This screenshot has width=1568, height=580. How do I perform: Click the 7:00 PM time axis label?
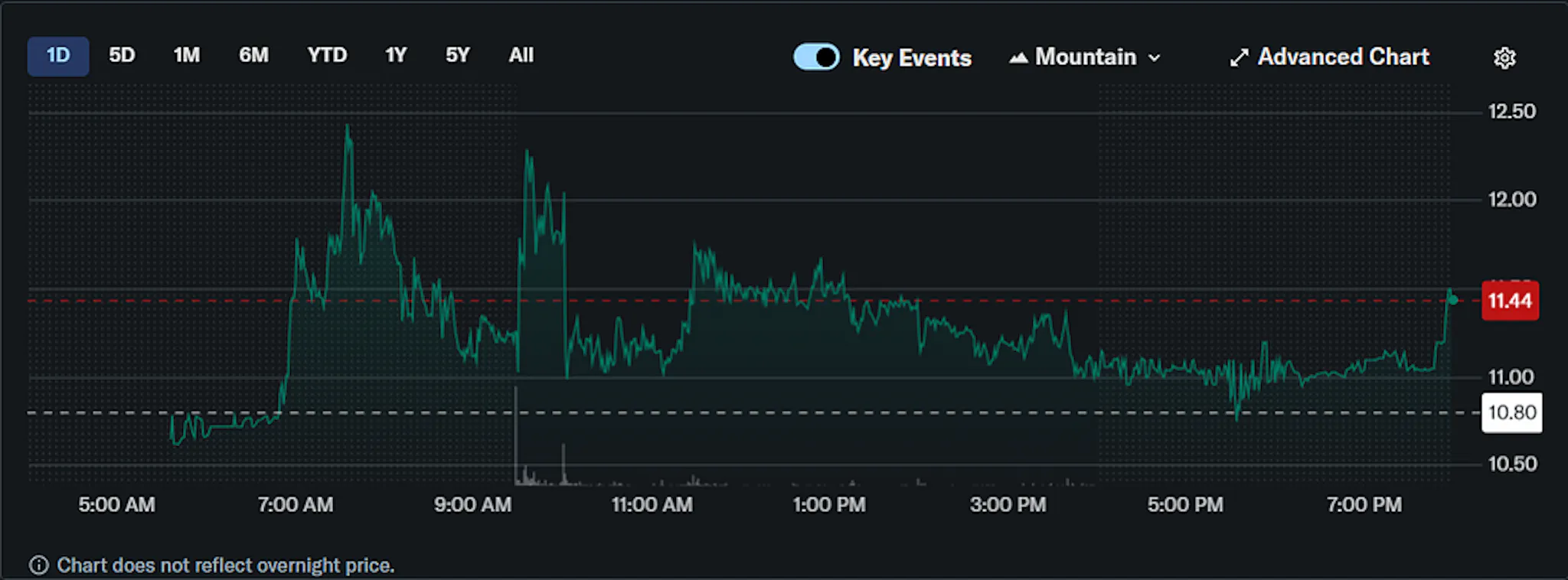[x=1364, y=505]
